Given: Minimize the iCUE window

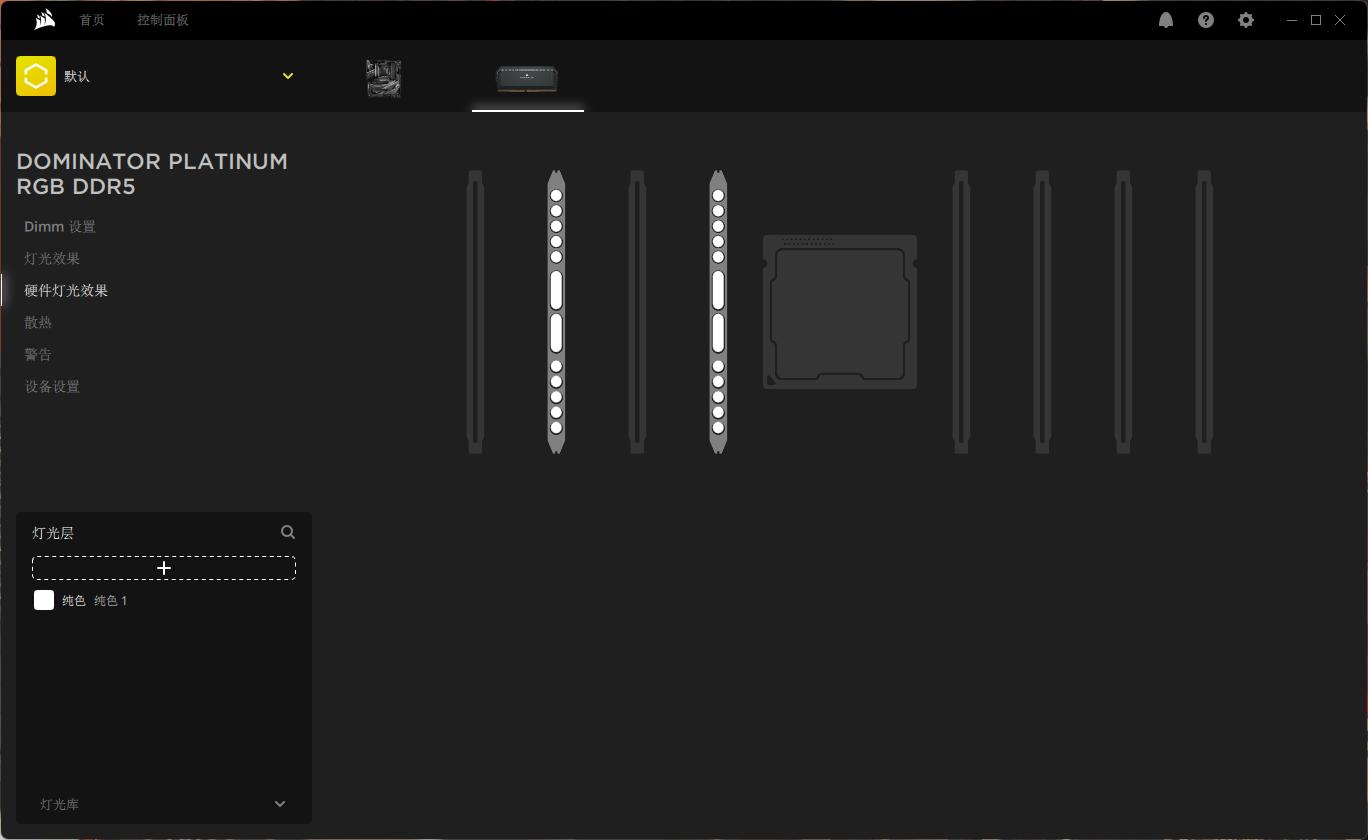Looking at the screenshot, I should 1292,20.
